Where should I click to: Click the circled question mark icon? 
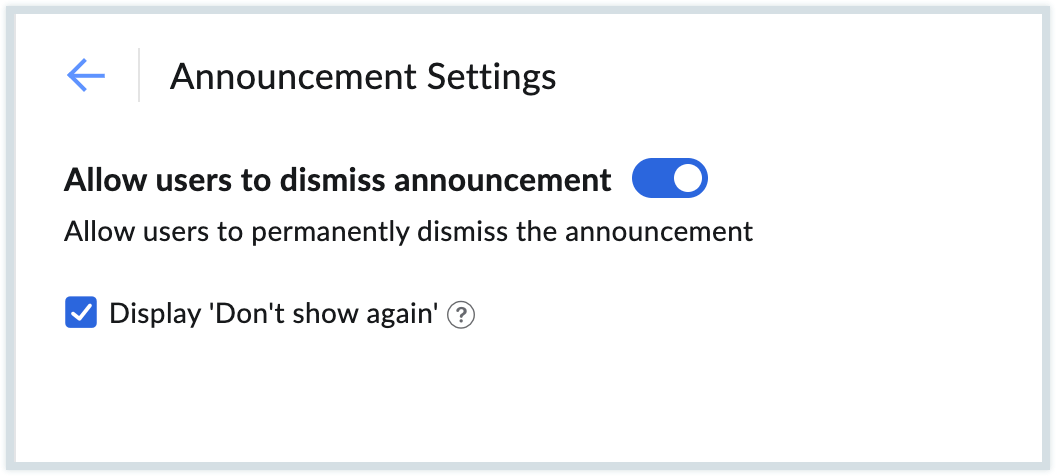[461, 314]
